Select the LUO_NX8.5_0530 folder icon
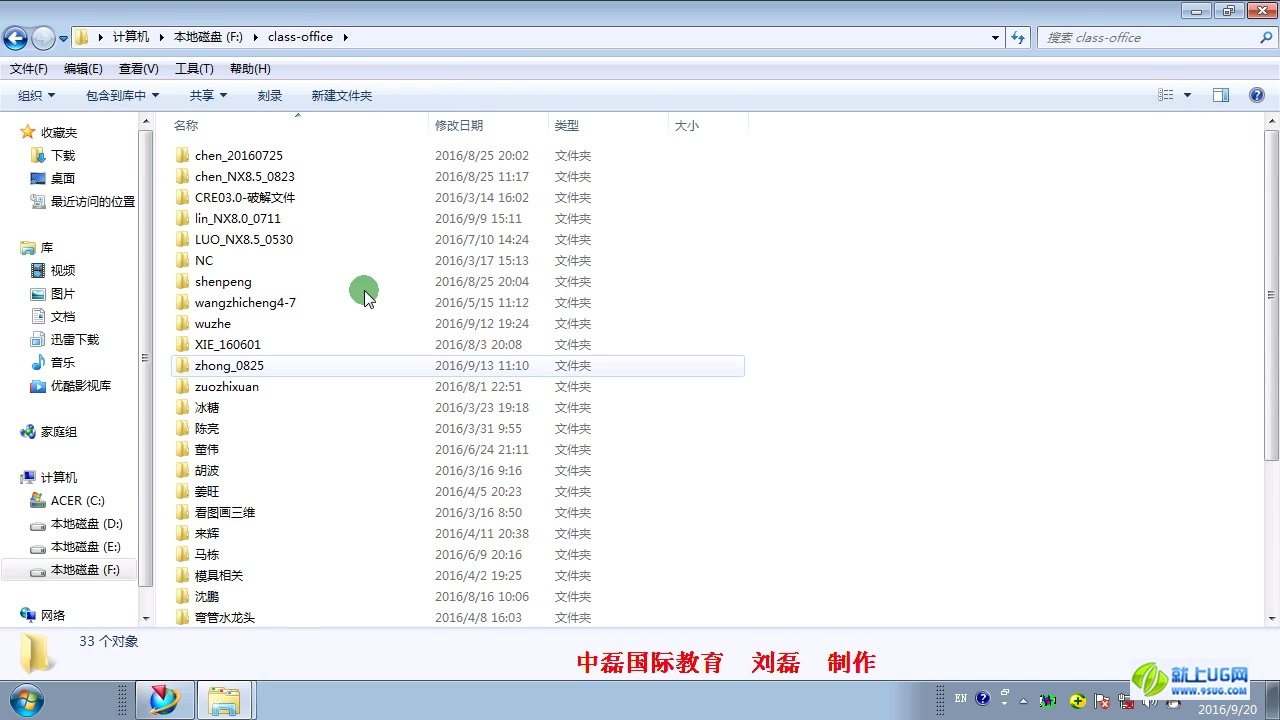The height and width of the screenshot is (720, 1280). pyautogui.click(x=182, y=240)
